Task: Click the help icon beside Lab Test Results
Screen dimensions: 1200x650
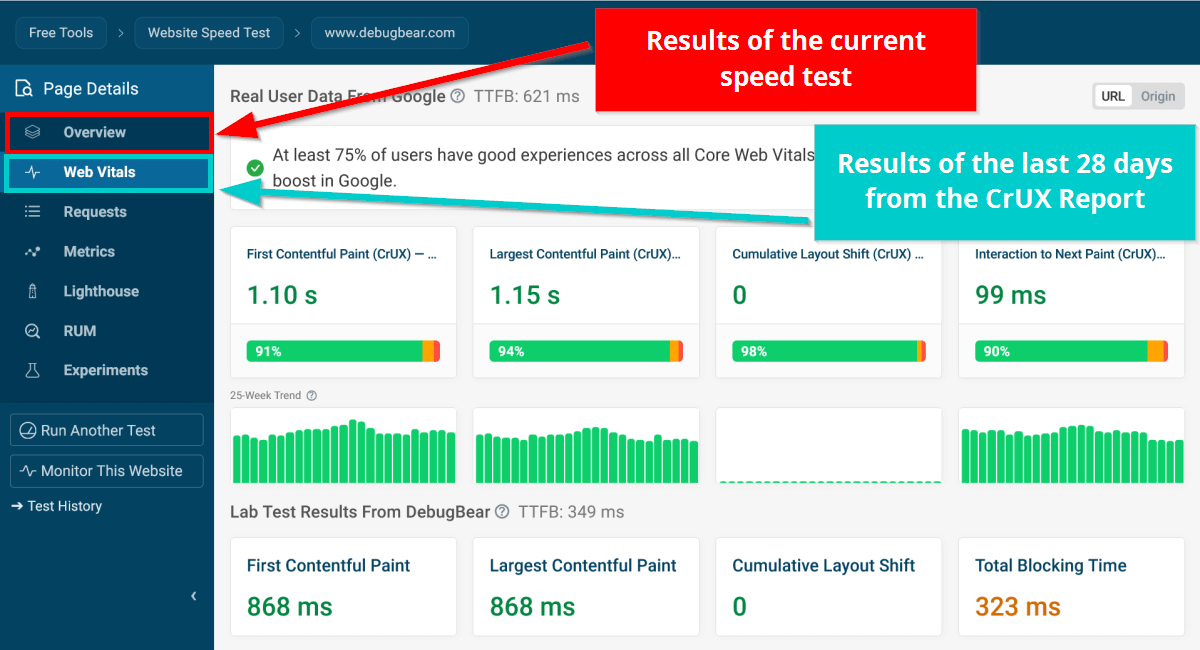Action: point(502,512)
